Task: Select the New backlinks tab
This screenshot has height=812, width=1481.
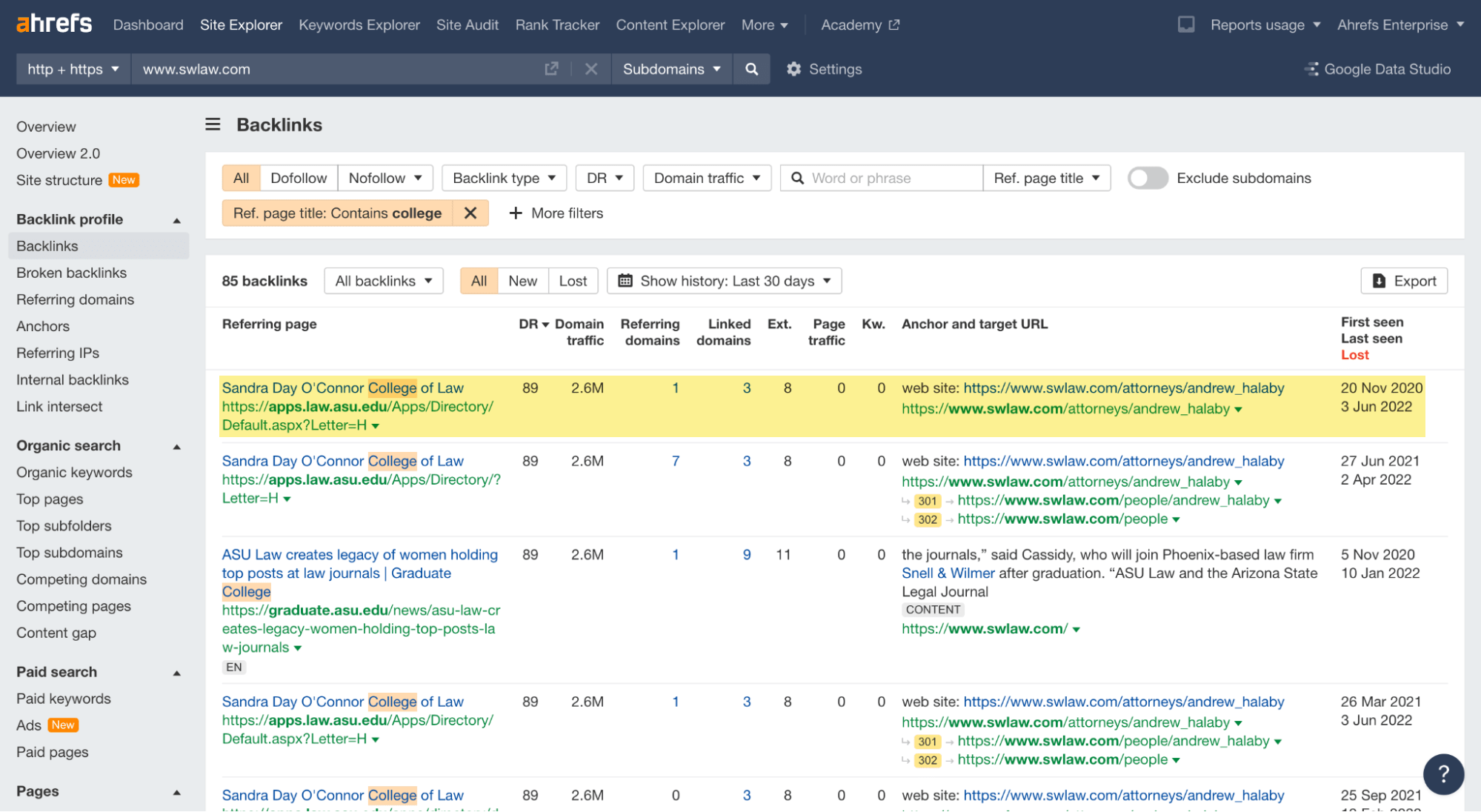Action: tap(522, 280)
